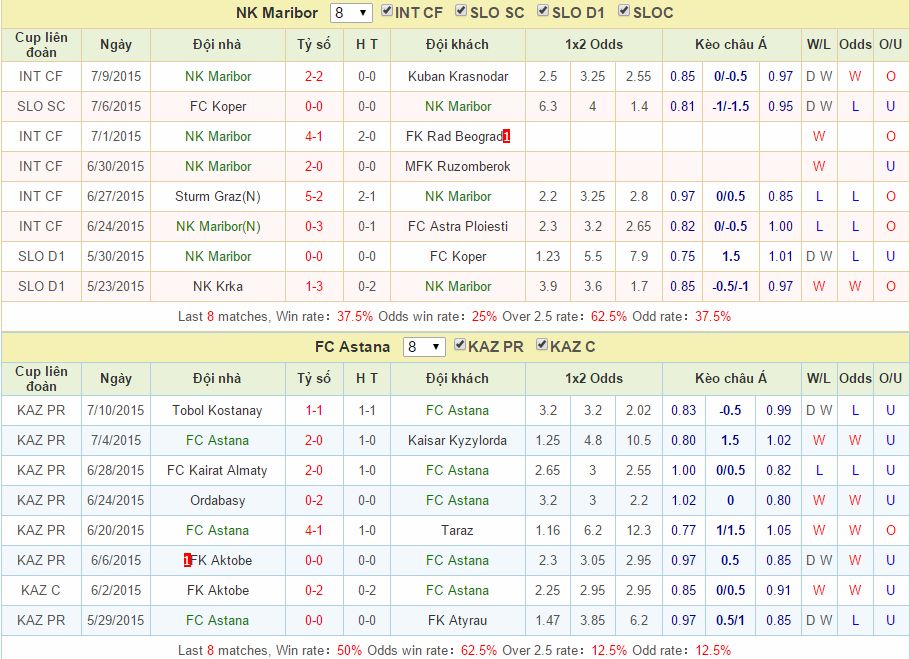Click the red card icon beside FK Aktobe on 6/6/2015
This screenshot has height=659, width=910.
187,560
